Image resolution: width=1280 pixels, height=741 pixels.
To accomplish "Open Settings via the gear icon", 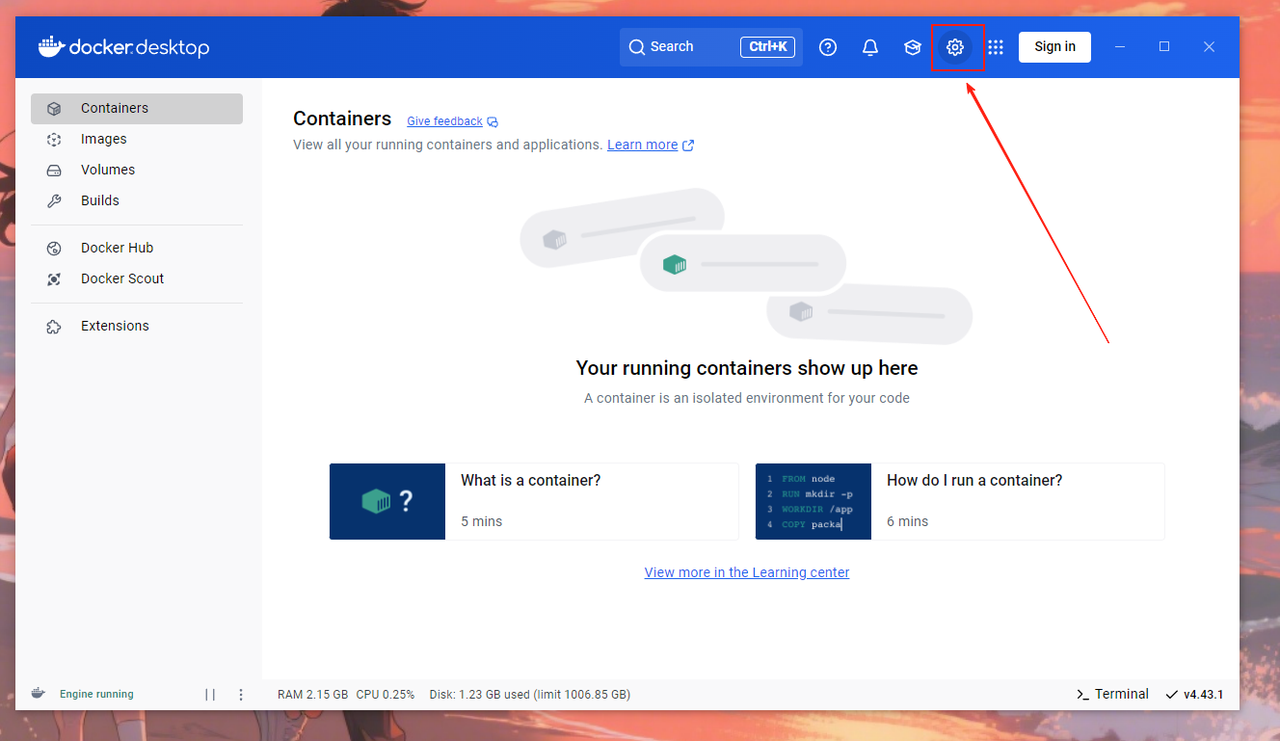I will click(955, 47).
